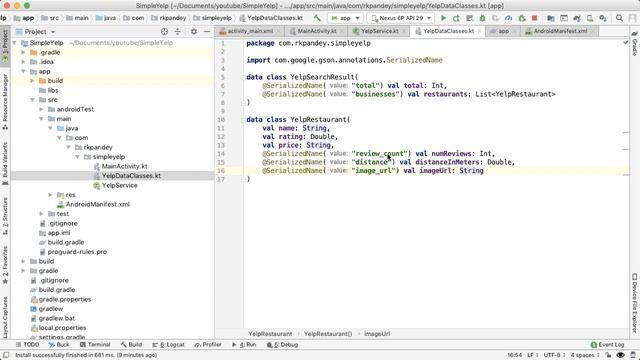Screen dimensions: 640x360
Task: Switch to the AndroidManifest.xml editor tab
Action: click(560, 31)
